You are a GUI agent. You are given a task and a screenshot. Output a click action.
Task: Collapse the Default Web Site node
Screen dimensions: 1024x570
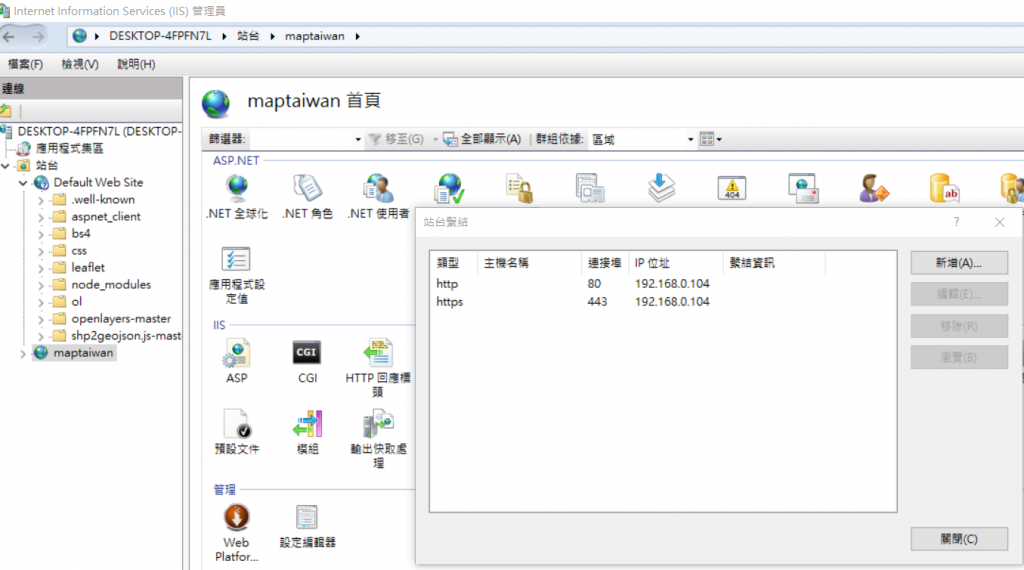[23, 183]
